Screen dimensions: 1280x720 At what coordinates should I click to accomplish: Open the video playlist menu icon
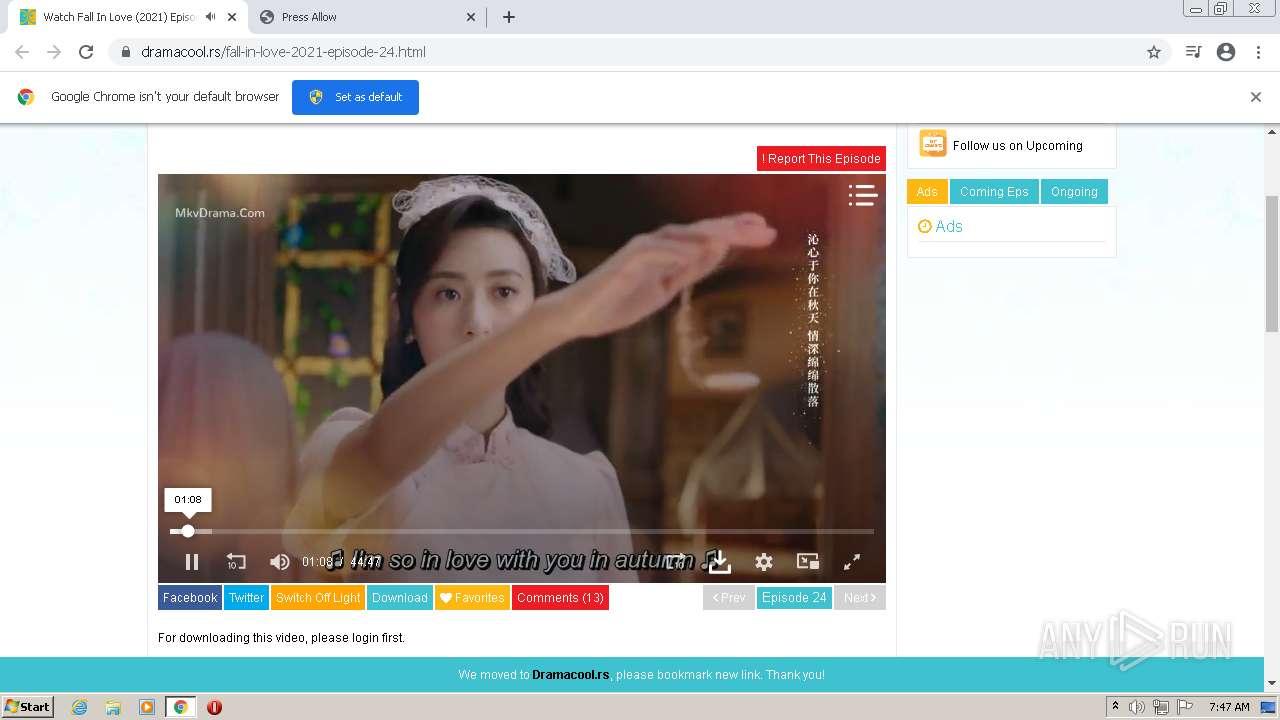862,196
